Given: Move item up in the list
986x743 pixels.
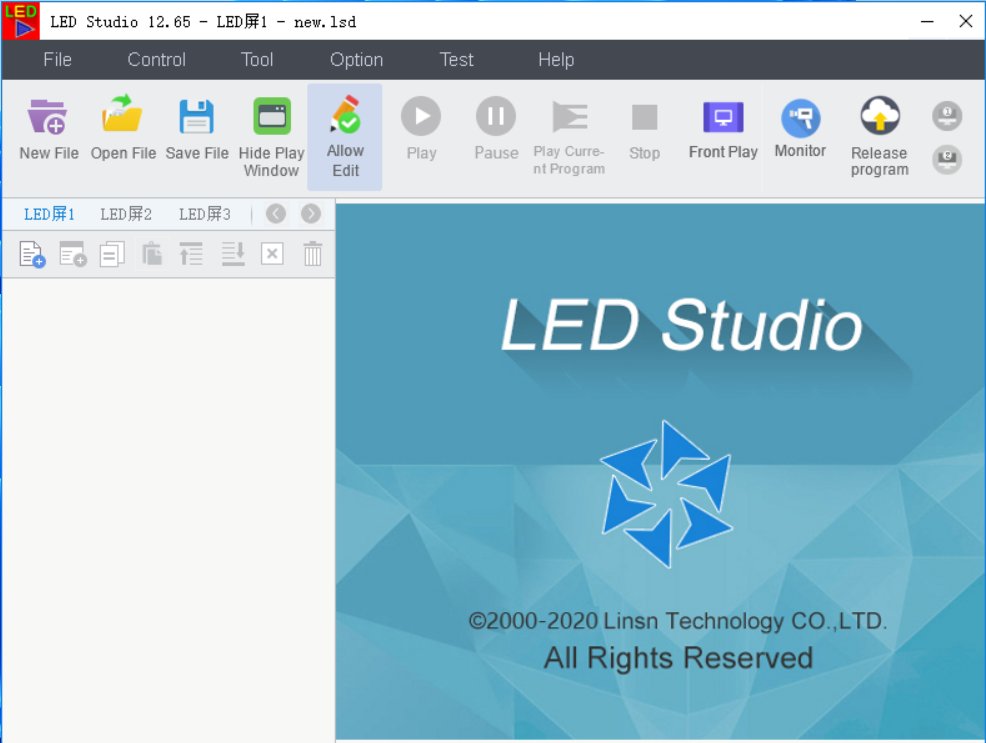Looking at the screenshot, I should click(x=191, y=255).
